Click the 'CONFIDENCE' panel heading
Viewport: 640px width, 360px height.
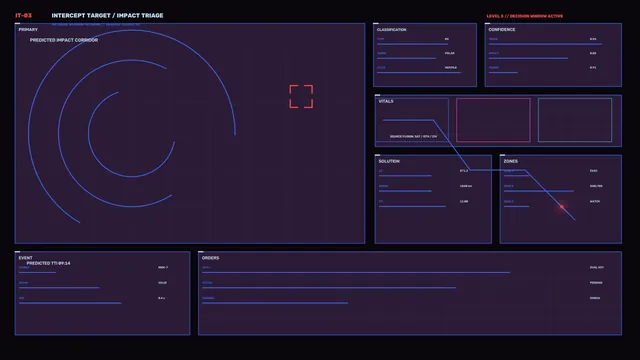[502, 30]
